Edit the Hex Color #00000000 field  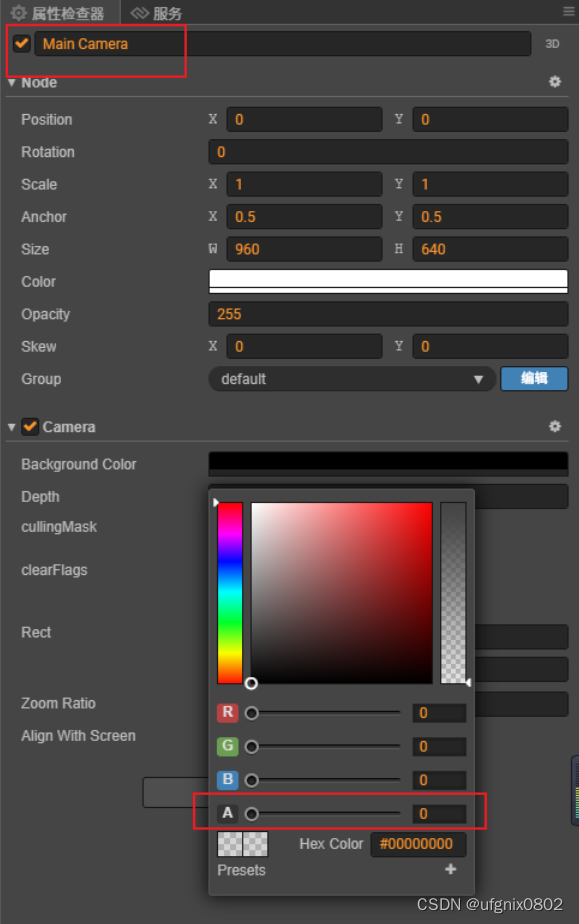[x=418, y=844]
